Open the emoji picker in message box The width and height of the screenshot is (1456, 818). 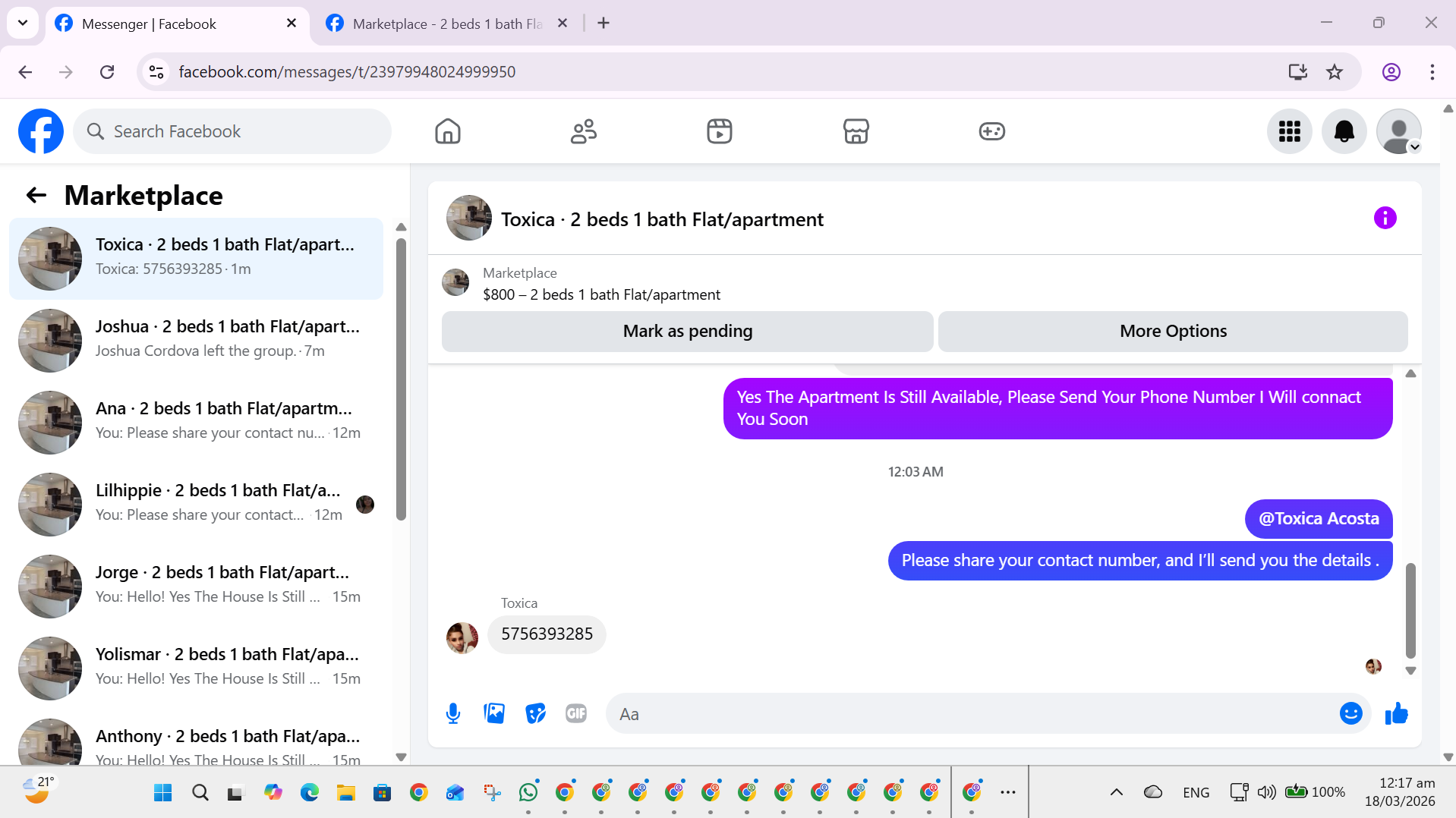coord(1351,714)
